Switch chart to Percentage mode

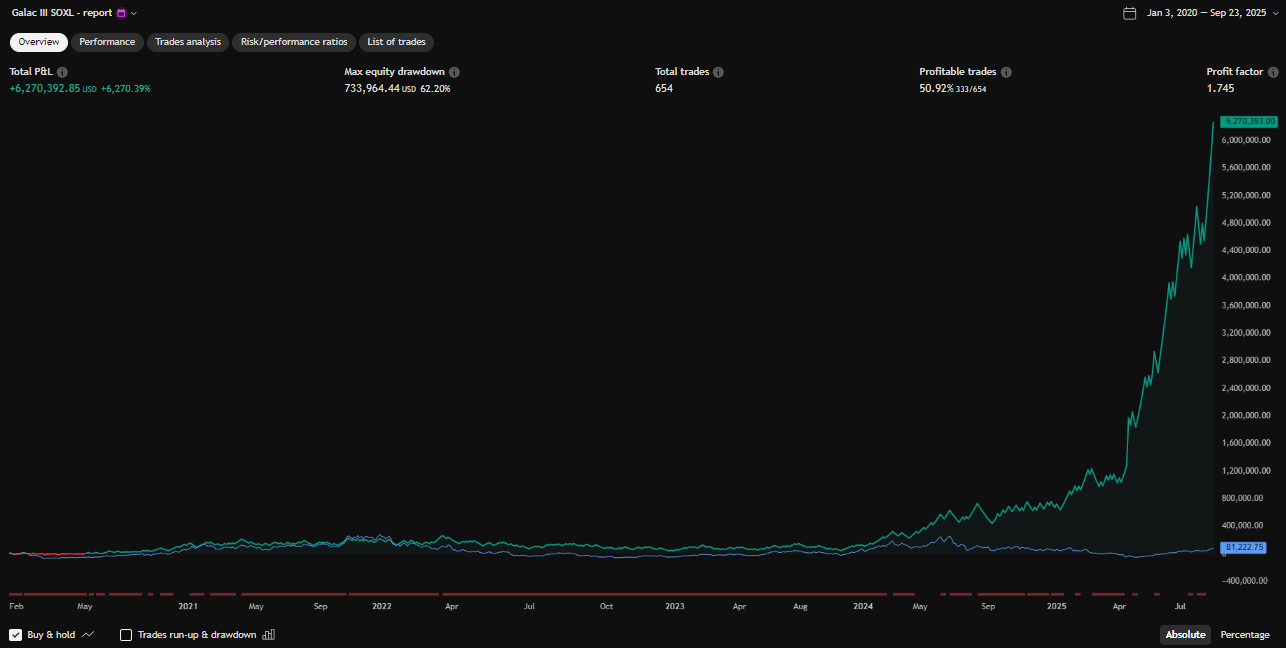click(1245, 635)
